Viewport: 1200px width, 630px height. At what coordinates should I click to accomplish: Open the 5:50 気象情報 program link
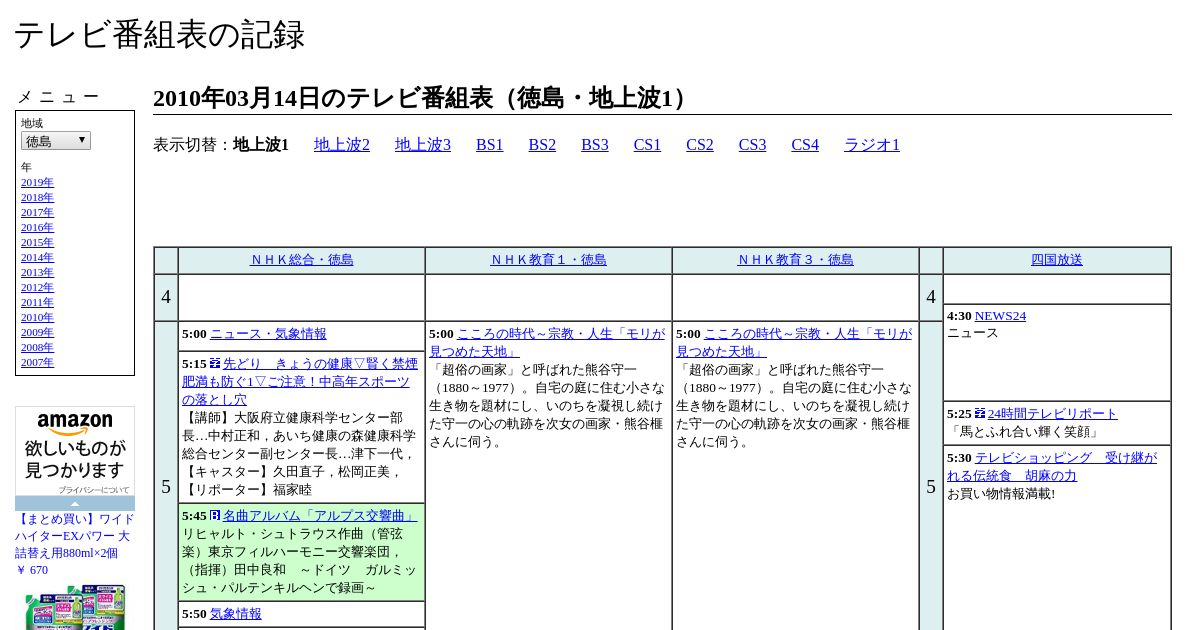click(x=236, y=614)
